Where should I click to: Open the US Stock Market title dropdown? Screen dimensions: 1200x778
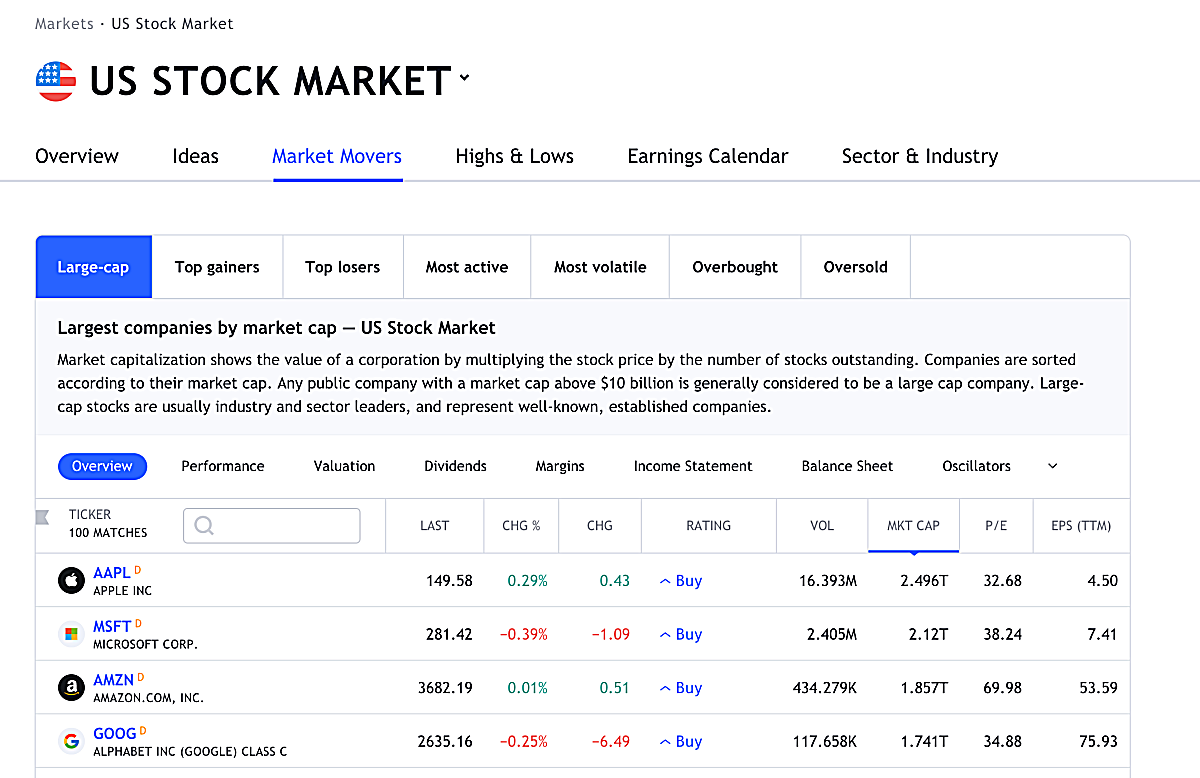464,78
